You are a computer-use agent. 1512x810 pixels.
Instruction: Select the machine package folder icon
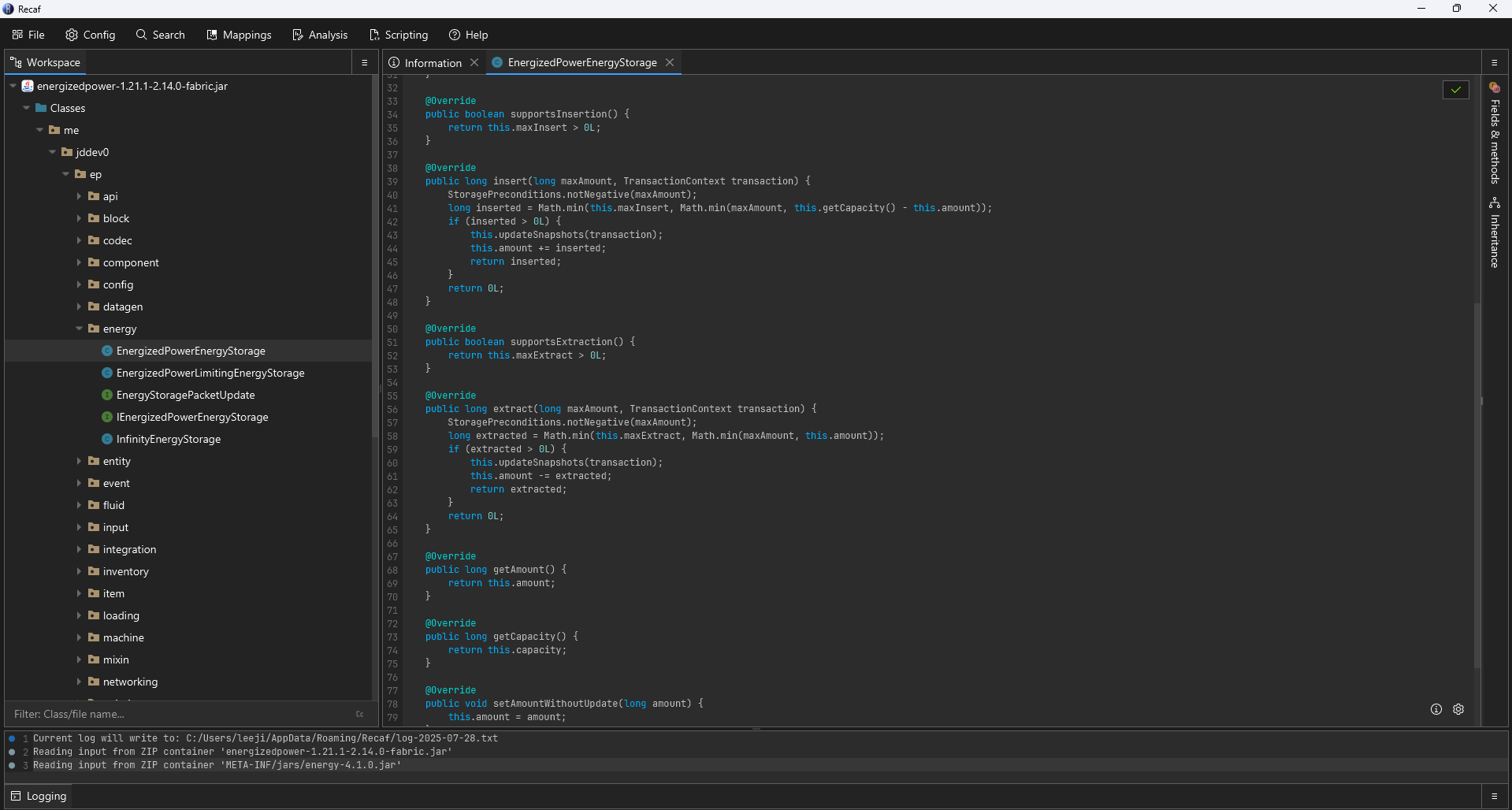[94, 637]
